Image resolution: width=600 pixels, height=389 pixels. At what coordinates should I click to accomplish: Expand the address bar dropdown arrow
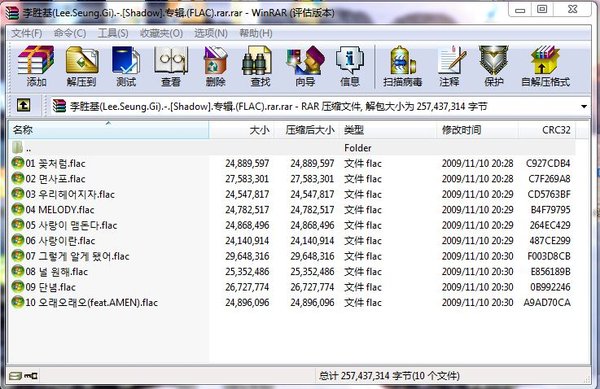[584, 106]
